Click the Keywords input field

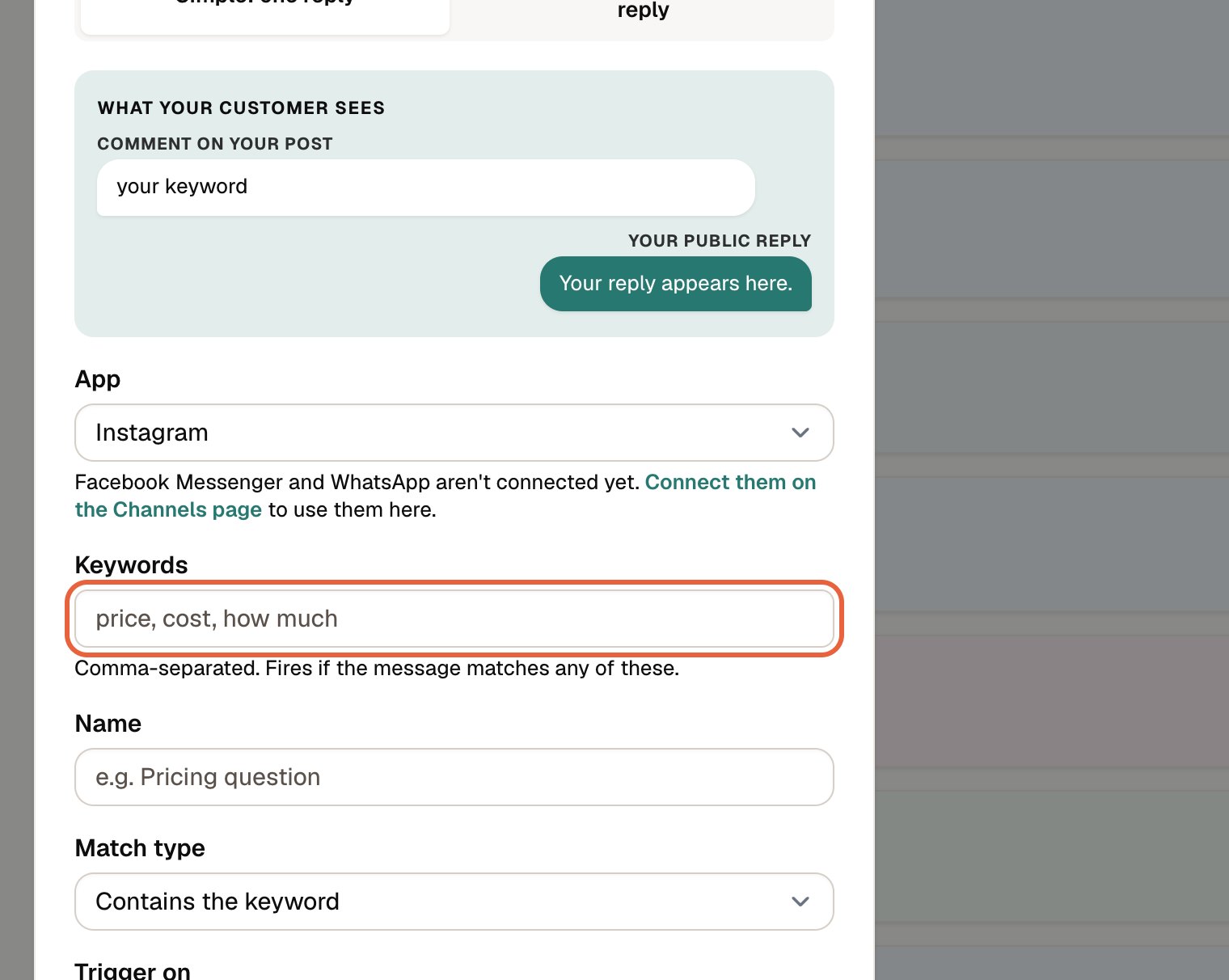454,619
